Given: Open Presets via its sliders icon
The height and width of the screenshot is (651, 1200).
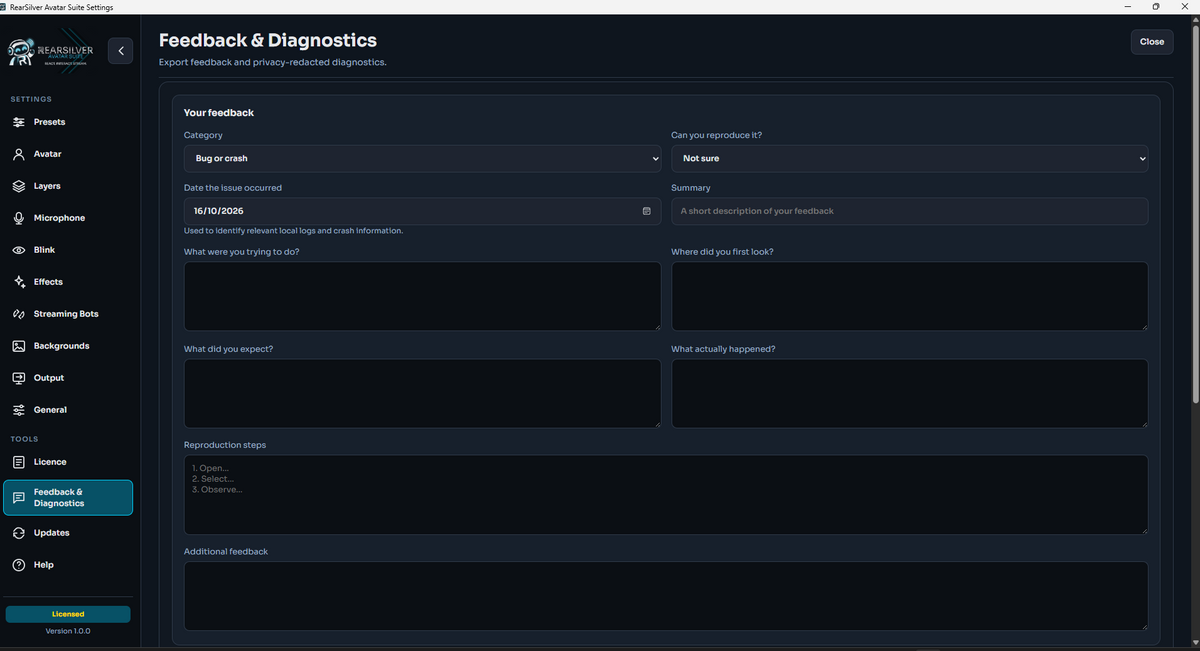Looking at the screenshot, I should coord(19,122).
